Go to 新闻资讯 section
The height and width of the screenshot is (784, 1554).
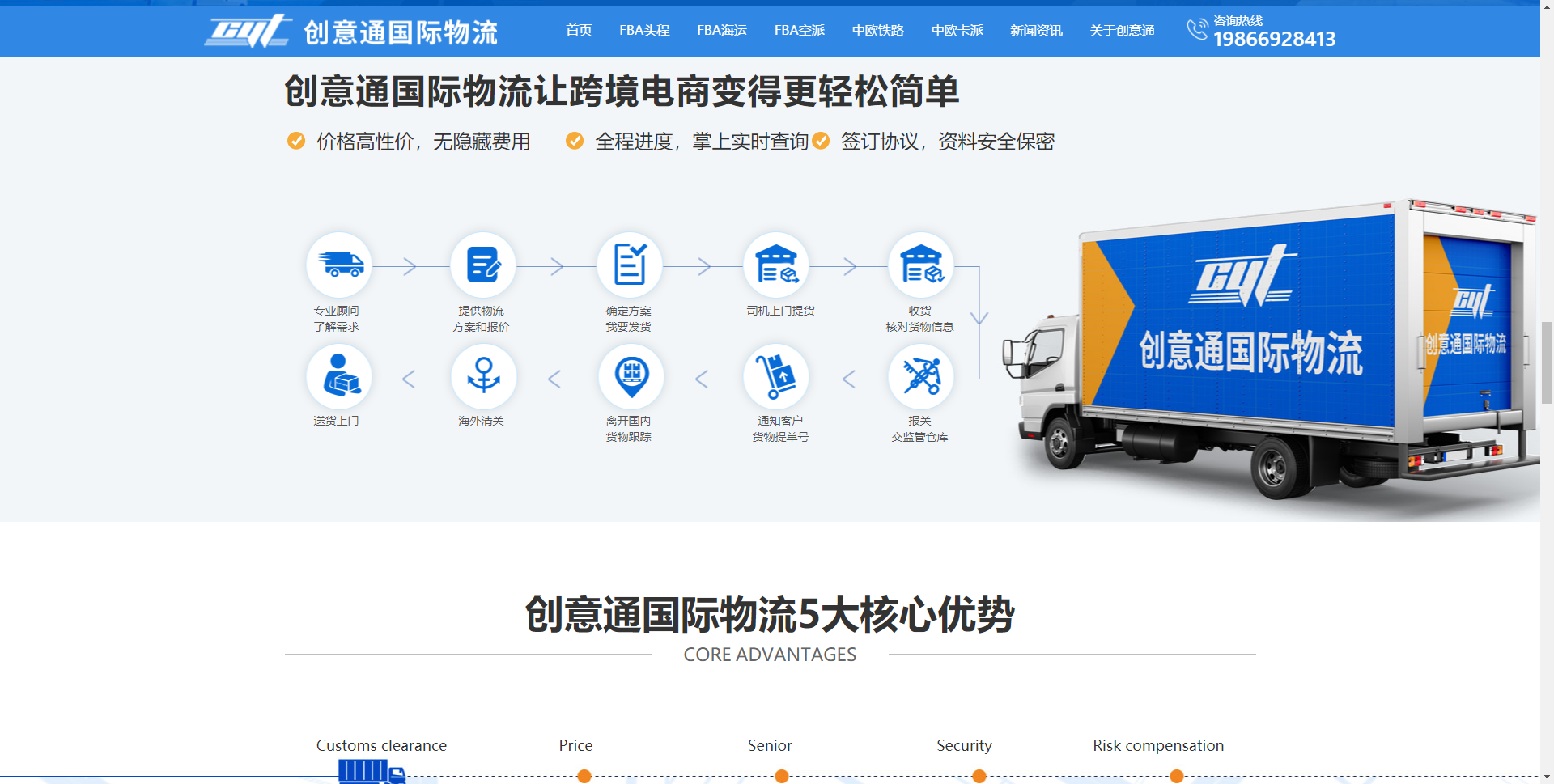(1036, 30)
